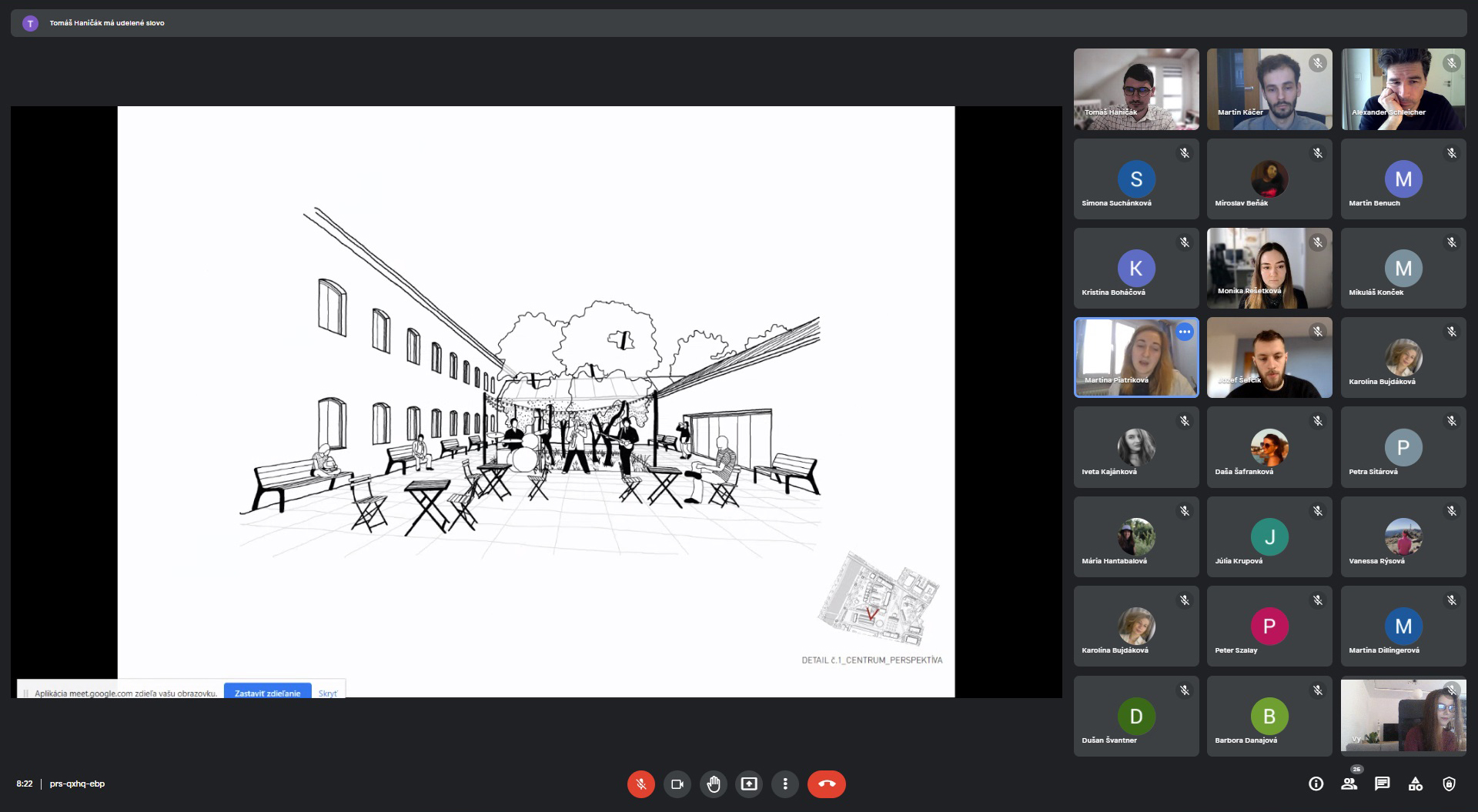
Task: Click the meeting code prs-qxhq-ebp
Action: [x=77, y=784]
